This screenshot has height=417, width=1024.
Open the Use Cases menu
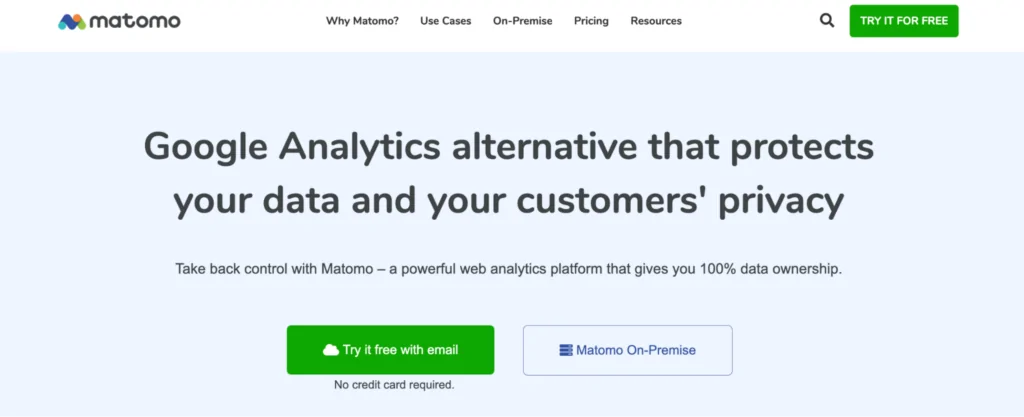pyautogui.click(x=446, y=21)
